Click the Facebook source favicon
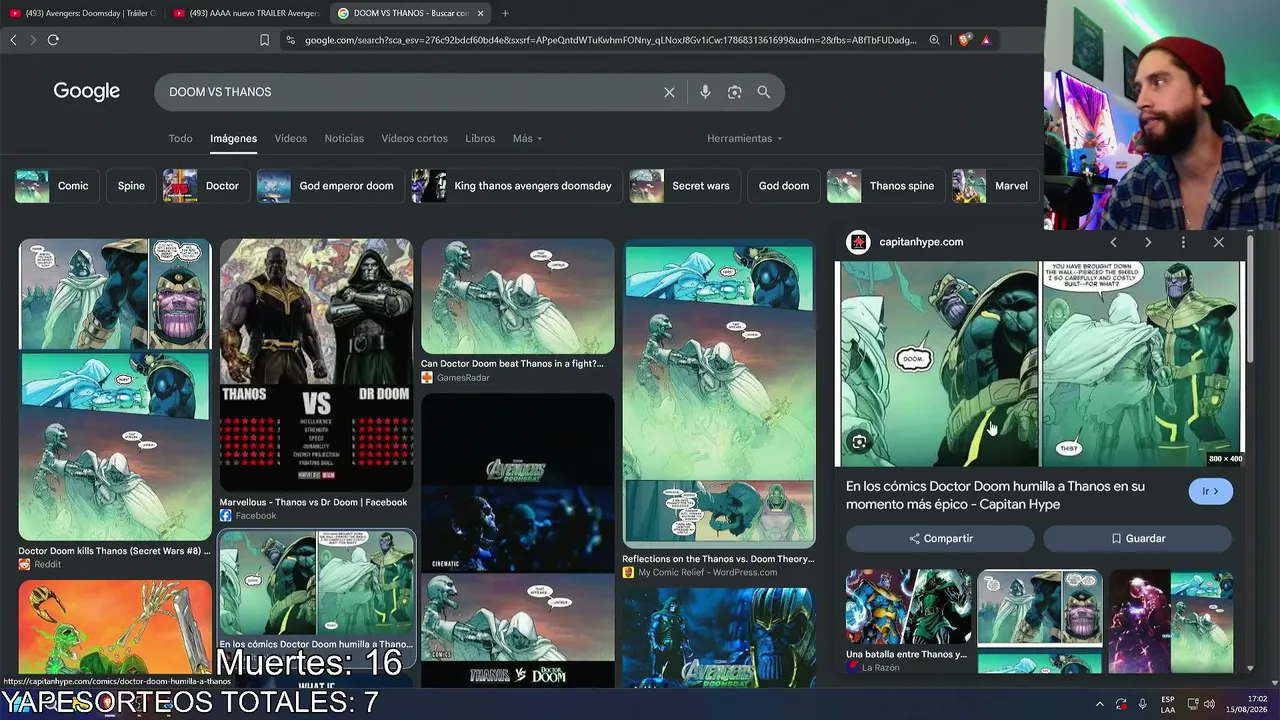Viewport: 1280px width, 720px height. pos(226,516)
